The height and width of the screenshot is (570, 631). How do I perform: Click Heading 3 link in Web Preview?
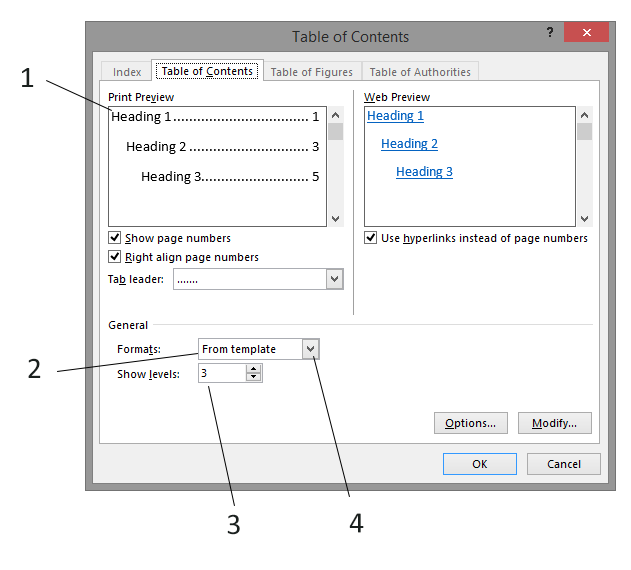(x=424, y=172)
